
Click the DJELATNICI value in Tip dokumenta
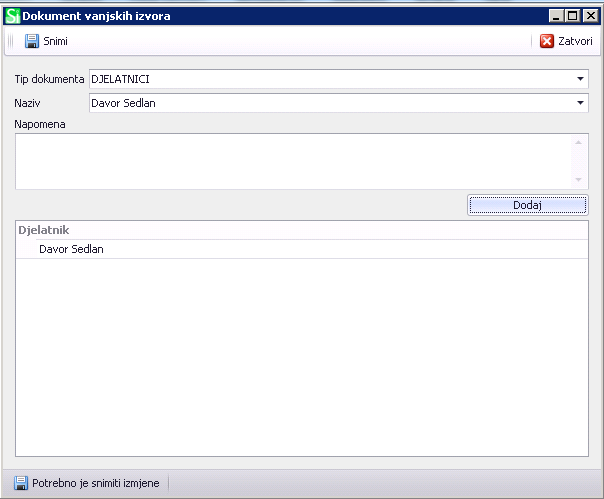[120, 79]
